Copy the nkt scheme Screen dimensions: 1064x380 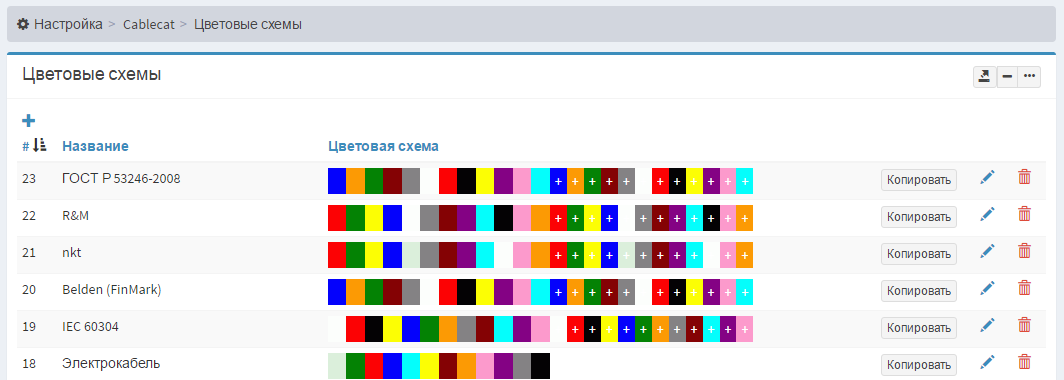[919, 254]
